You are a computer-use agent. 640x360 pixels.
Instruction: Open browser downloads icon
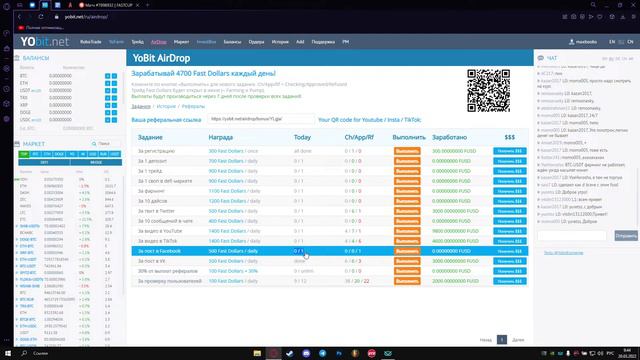pos(623,17)
